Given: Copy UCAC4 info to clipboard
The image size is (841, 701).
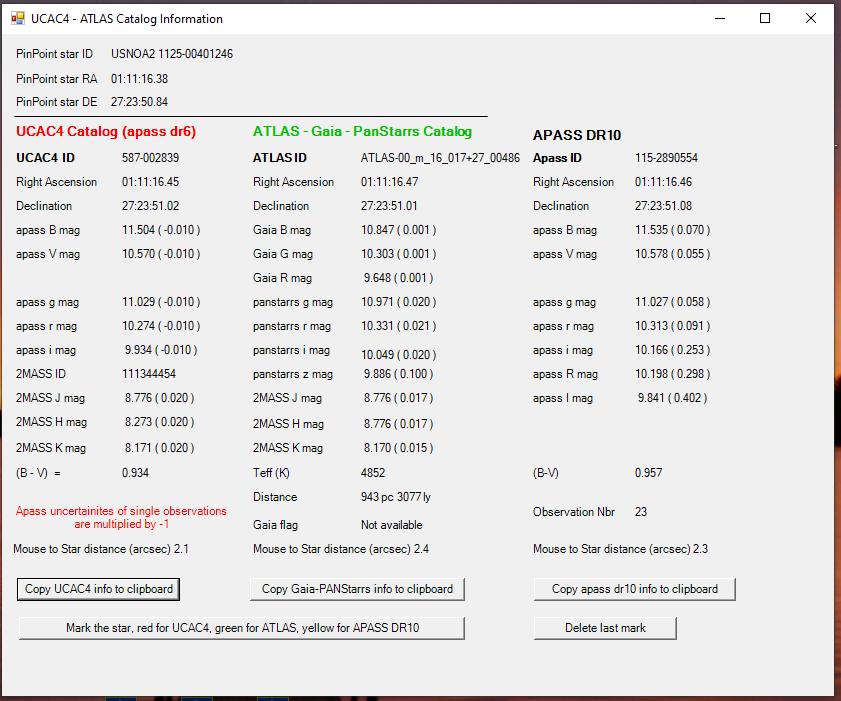Looking at the screenshot, I should coord(98,589).
